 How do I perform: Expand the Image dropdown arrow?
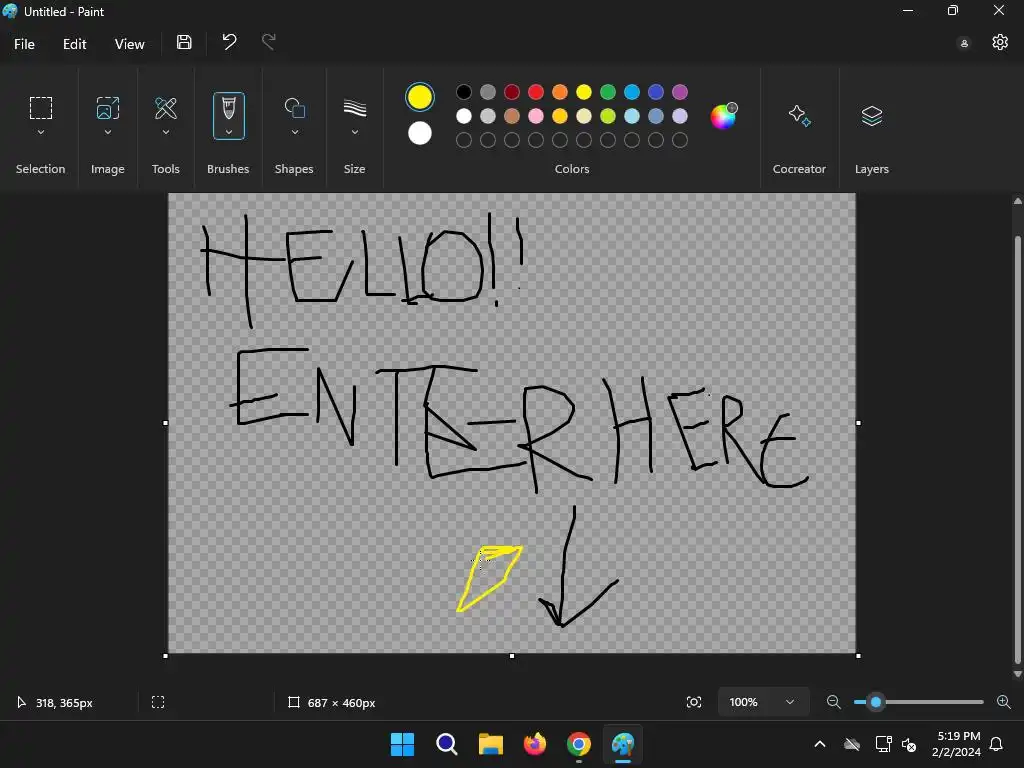108,132
